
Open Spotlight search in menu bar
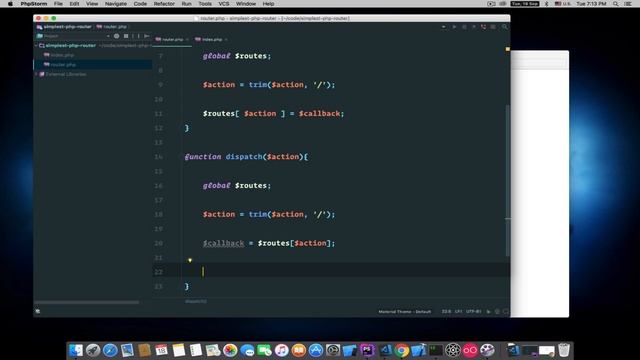click(616, 4)
